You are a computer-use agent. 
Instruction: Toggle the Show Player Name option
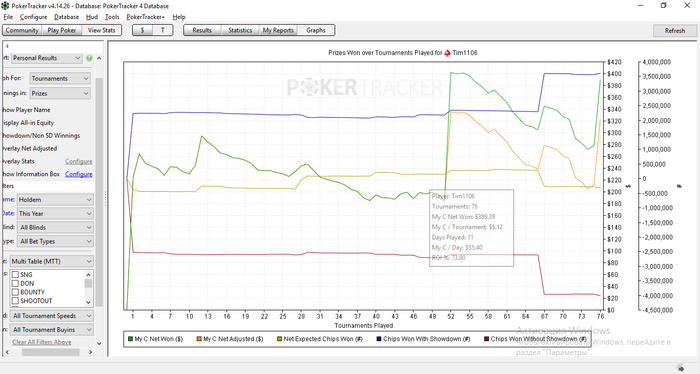(26, 110)
